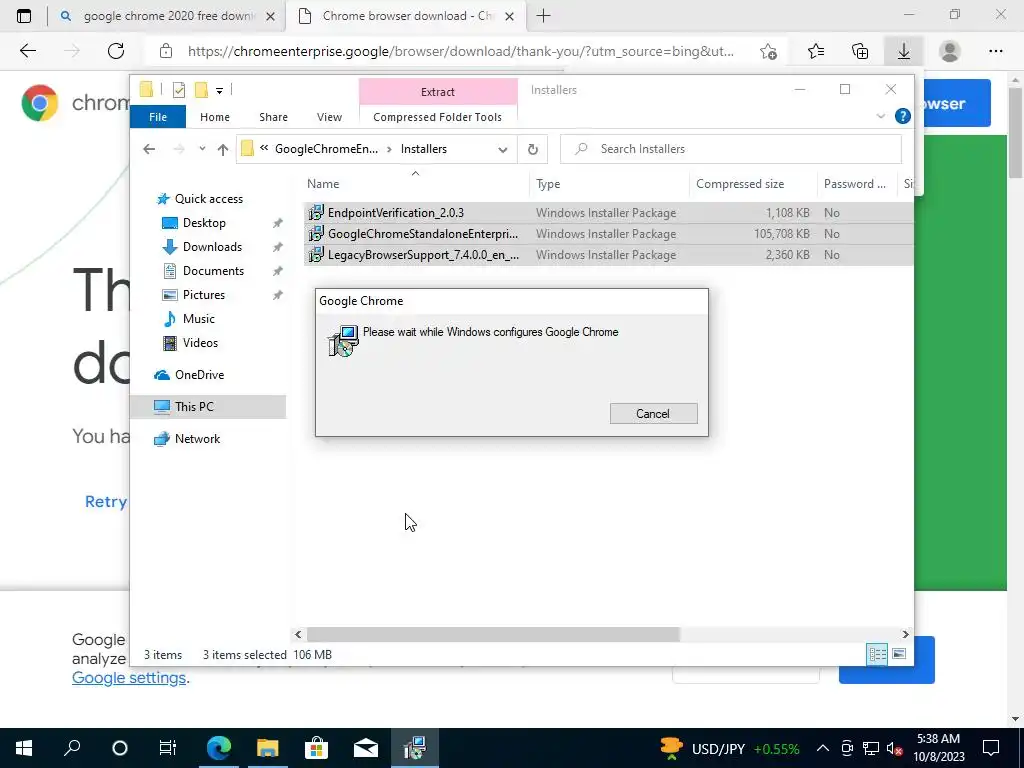Select the Extract contextual tab

(x=438, y=92)
